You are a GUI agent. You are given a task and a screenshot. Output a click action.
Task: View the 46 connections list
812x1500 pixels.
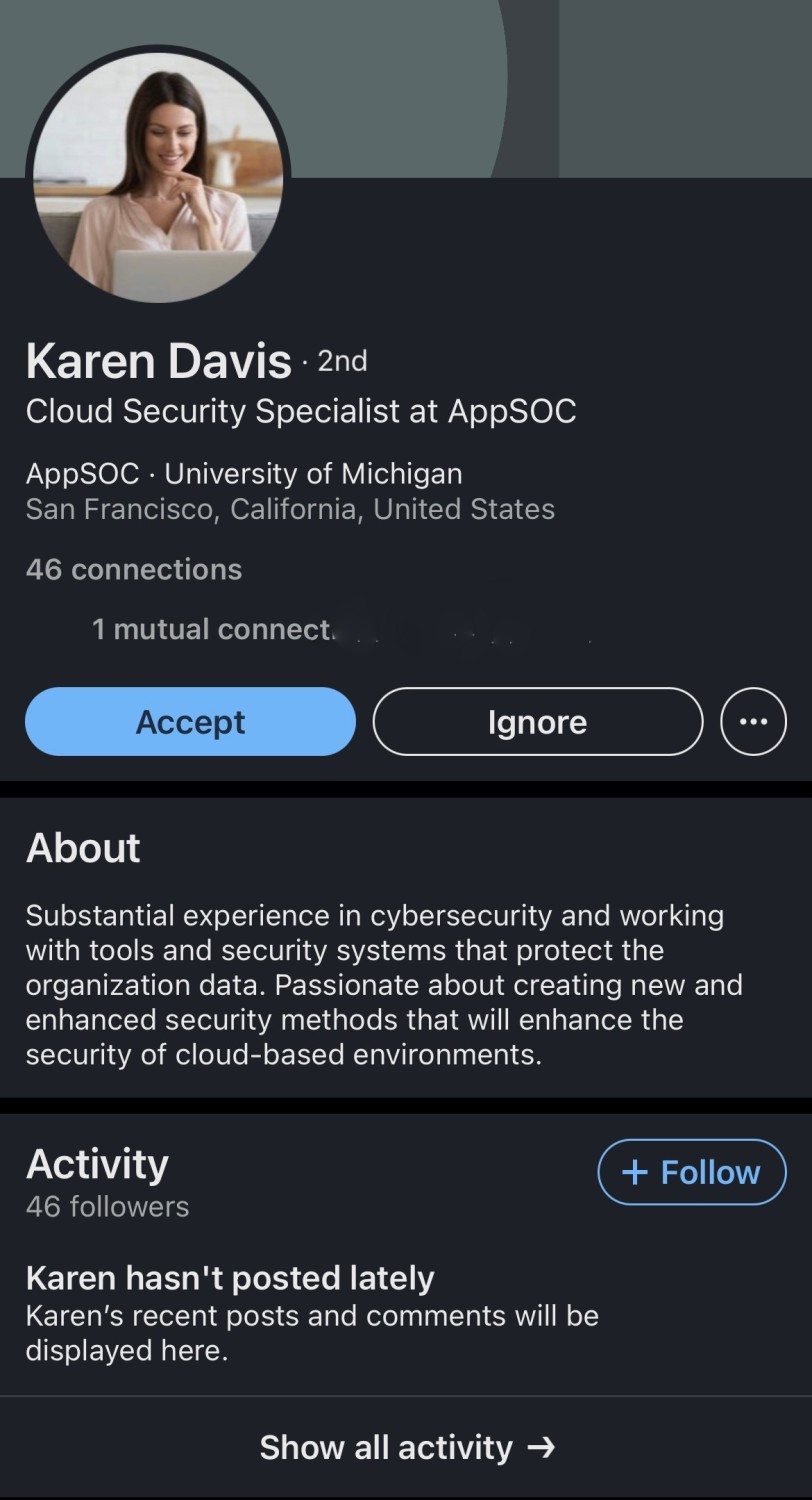pos(134,569)
